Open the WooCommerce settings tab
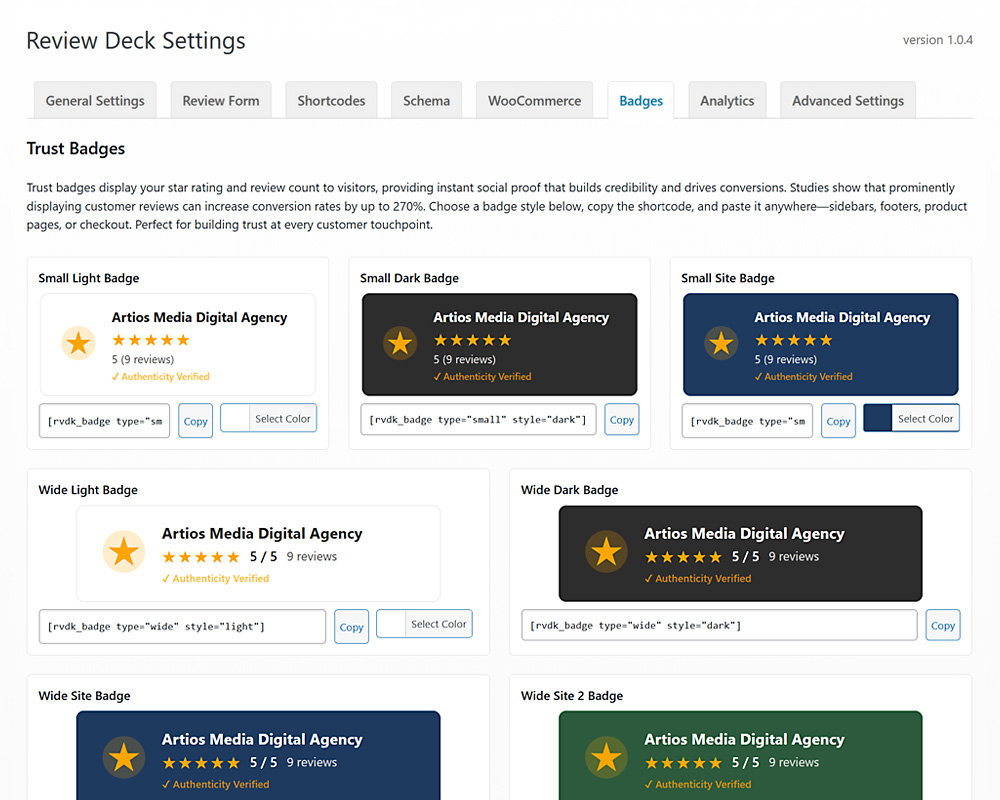The width and height of the screenshot is (1000, 800). [x=534, y=100]
